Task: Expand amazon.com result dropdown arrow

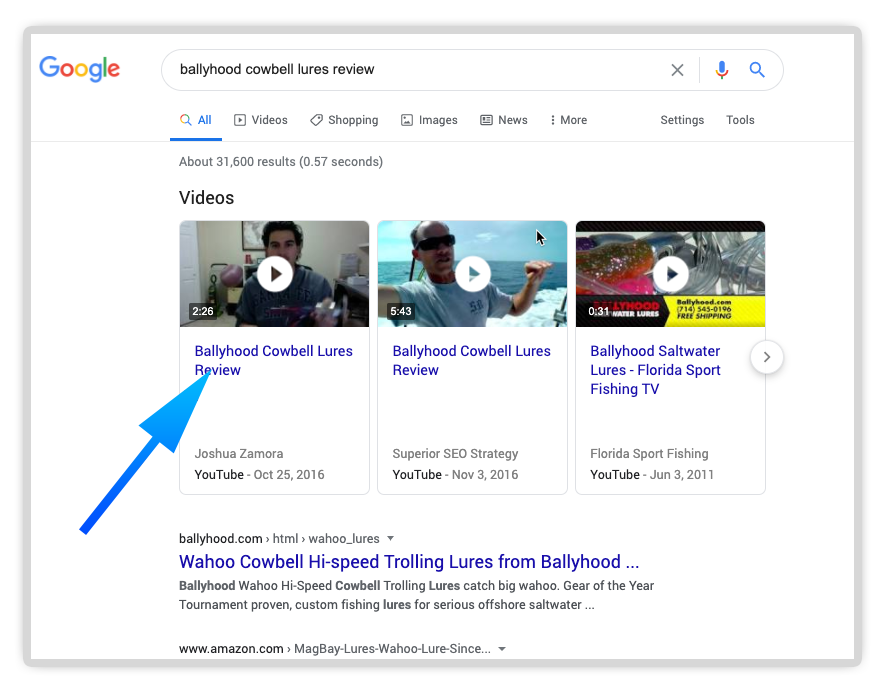Action: pos(502,649)
